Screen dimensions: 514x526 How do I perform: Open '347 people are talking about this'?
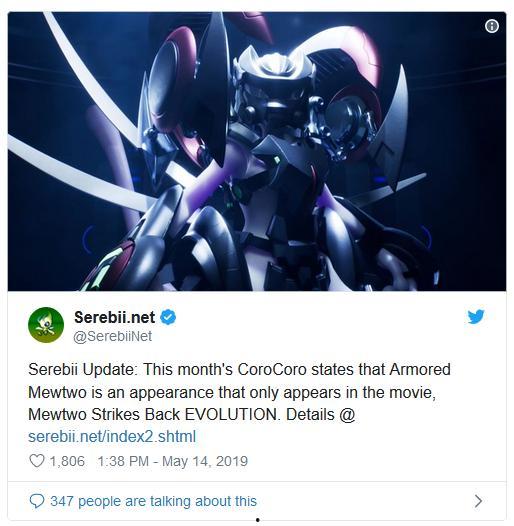pyautogui.click(x=153, y=501)
